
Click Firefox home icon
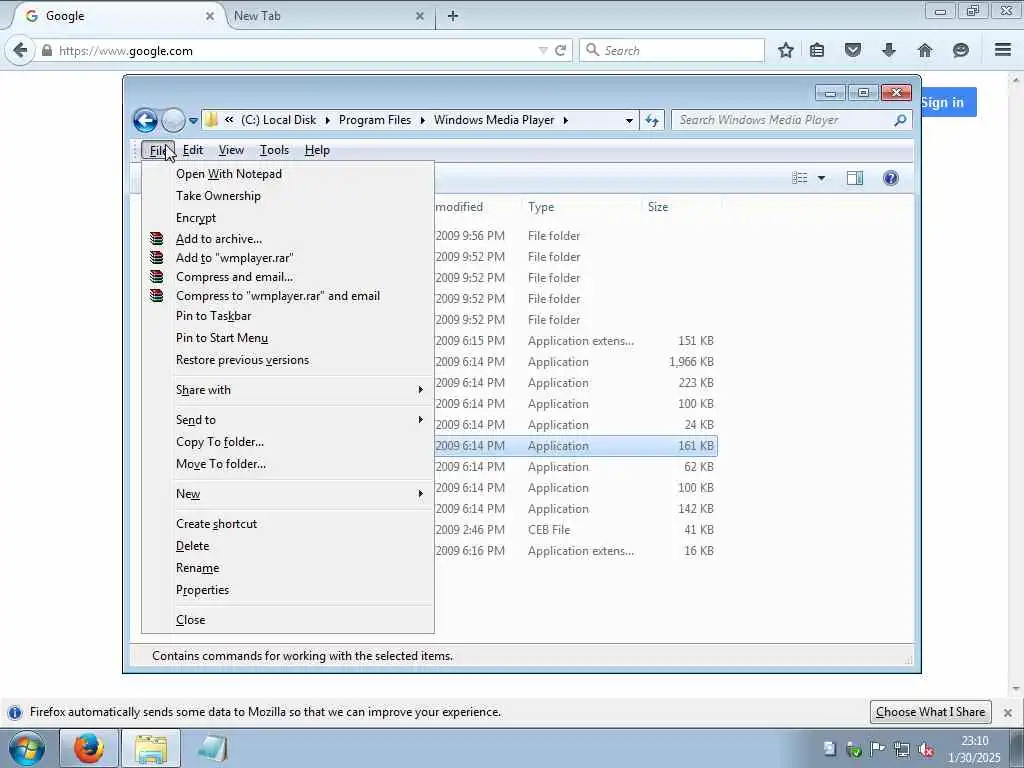(x=925, y=50)
